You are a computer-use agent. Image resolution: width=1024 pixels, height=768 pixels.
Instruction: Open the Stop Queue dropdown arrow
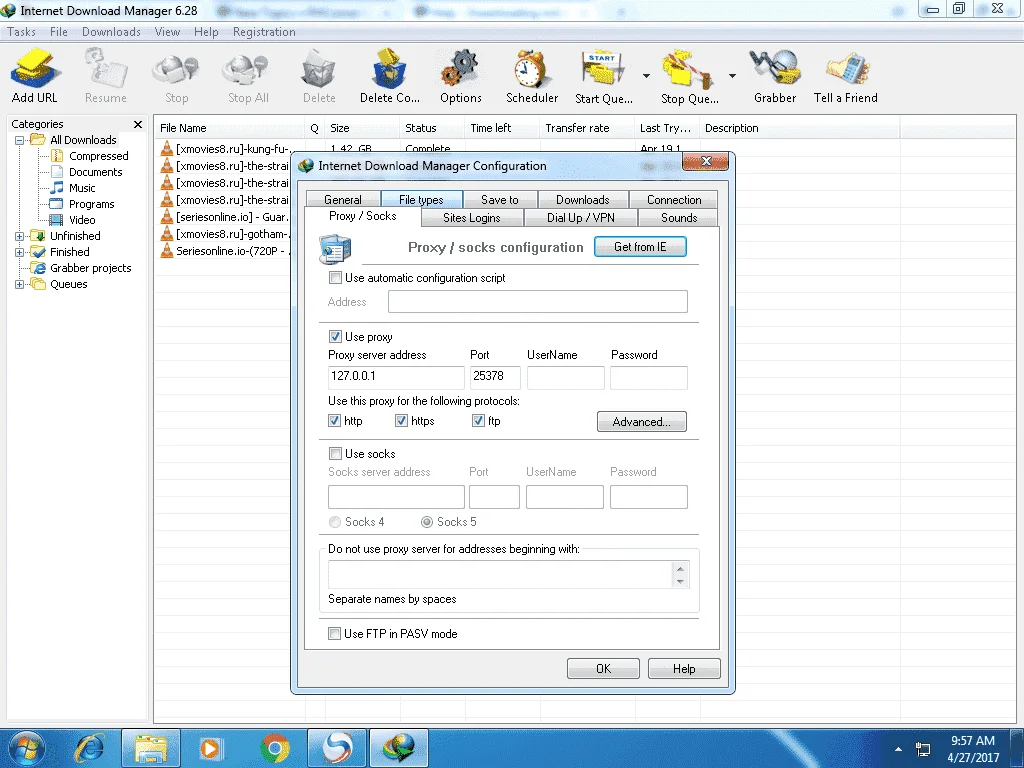[732, 76]
